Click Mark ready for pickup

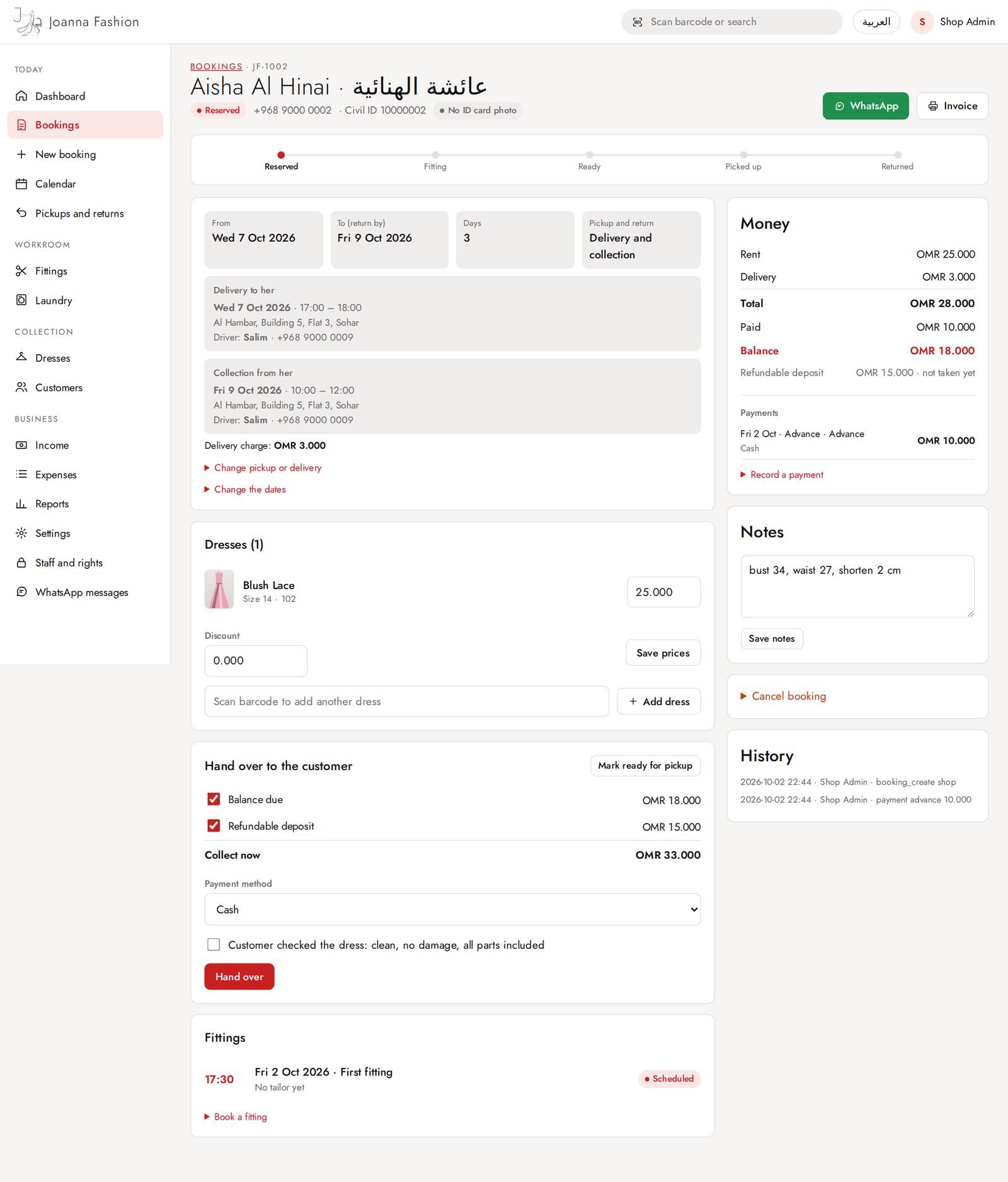point(645,766)
